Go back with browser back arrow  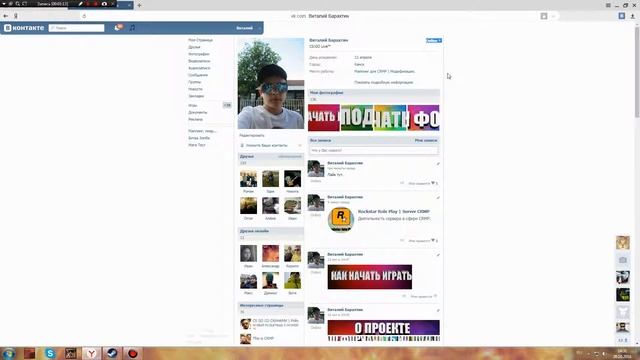coord(6,16)
